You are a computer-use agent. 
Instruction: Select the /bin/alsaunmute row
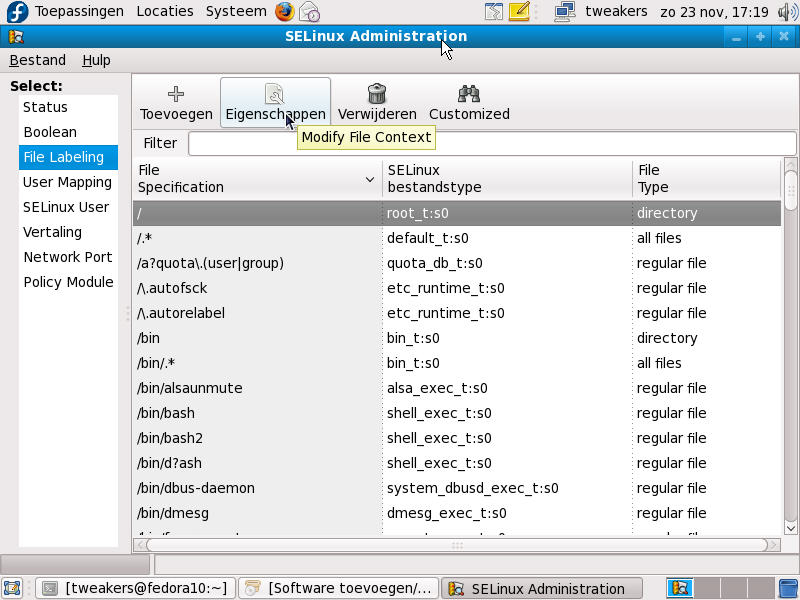pos(457,388)
